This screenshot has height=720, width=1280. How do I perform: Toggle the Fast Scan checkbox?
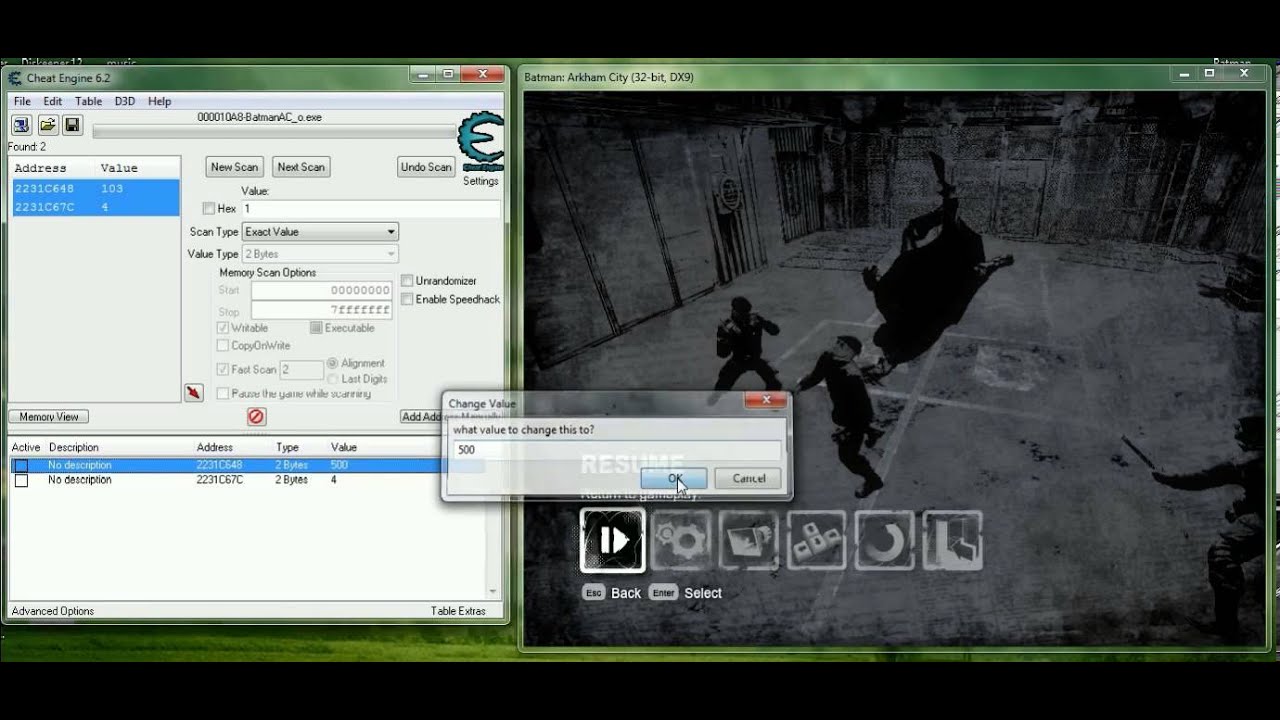(222, 369)
